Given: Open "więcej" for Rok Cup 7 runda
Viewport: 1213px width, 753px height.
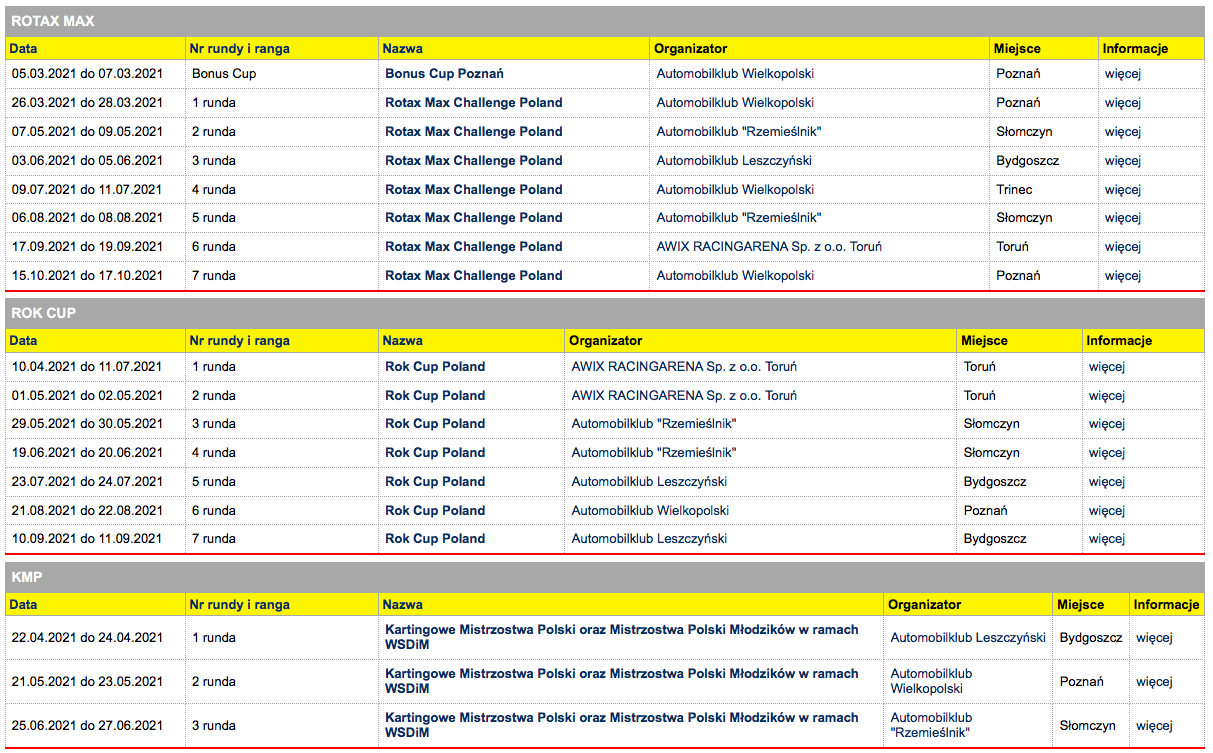Looking at the screenshot, I should click(1107, 539).
